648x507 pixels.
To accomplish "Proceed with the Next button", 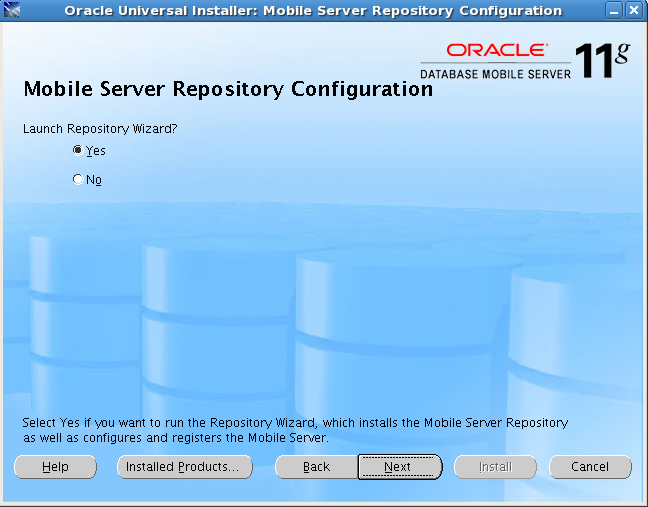I will point(398,467).
